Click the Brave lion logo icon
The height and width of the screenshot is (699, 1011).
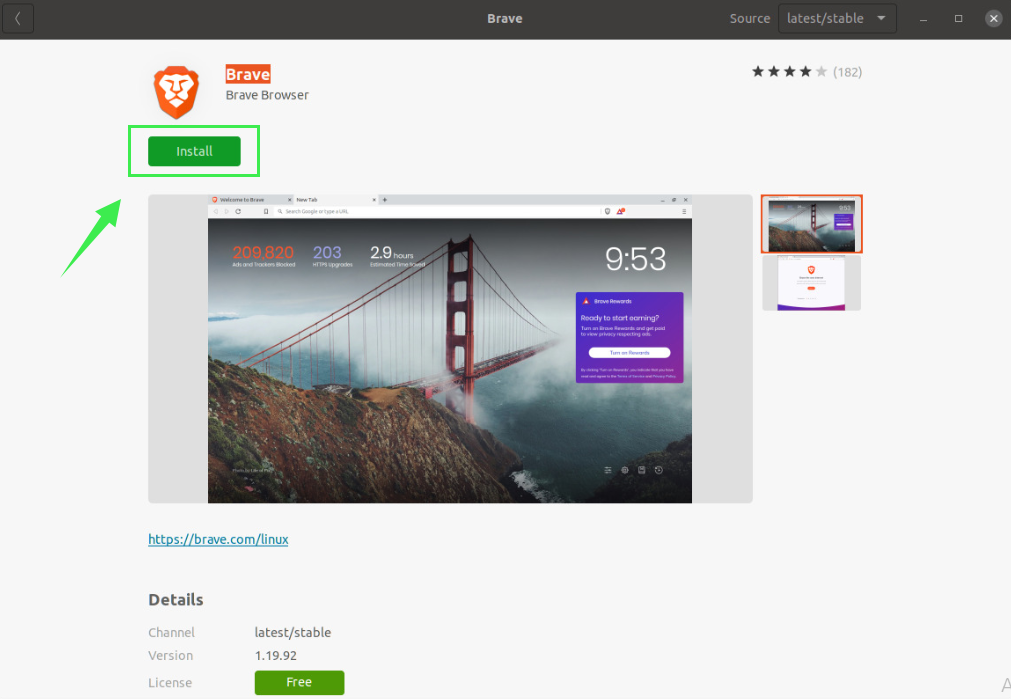pos(176,92)
